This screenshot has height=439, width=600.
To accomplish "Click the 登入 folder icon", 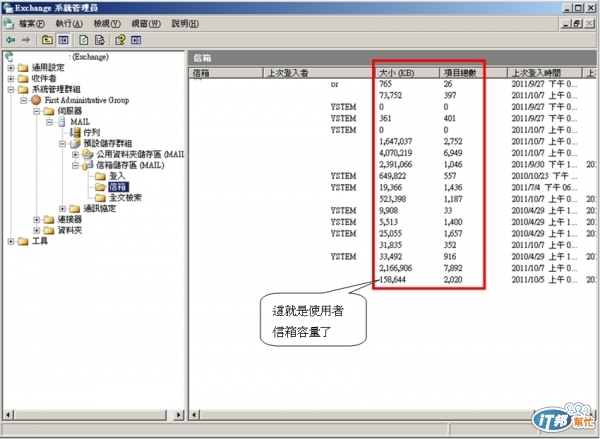I will (x=101, y=176).
